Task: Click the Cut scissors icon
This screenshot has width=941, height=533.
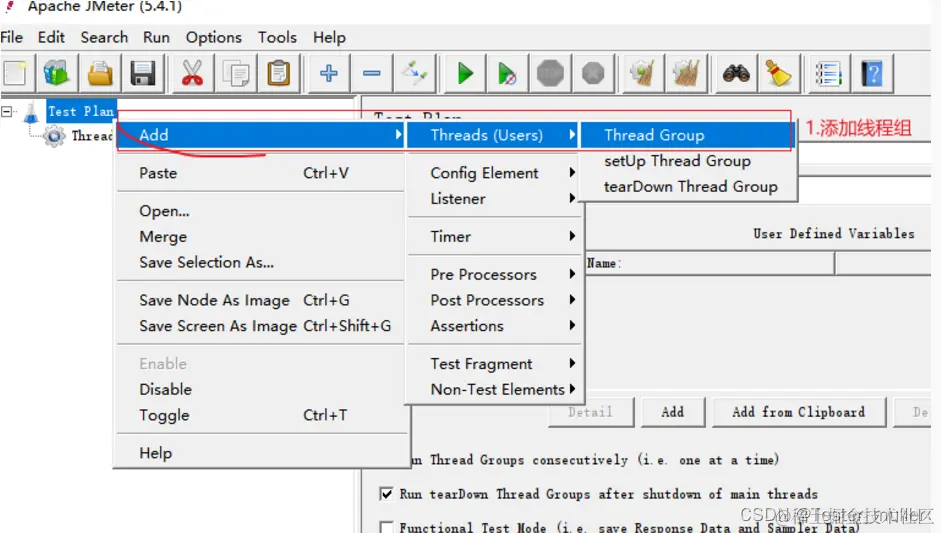Action: pyautogui.click(x=192, y=73)
